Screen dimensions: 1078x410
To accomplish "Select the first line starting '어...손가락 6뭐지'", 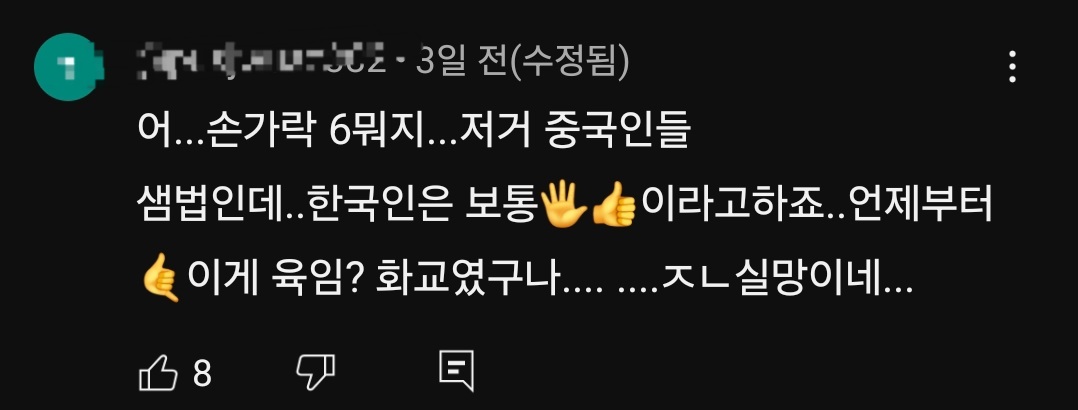I will click(413, 133).
